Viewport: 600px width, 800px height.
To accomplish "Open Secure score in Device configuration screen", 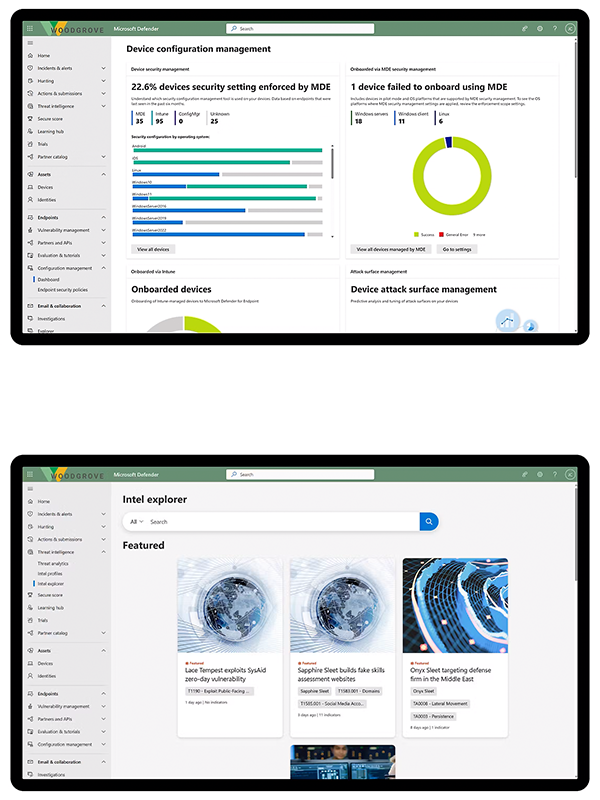I will pyautogui.click(x=50, y=119).
